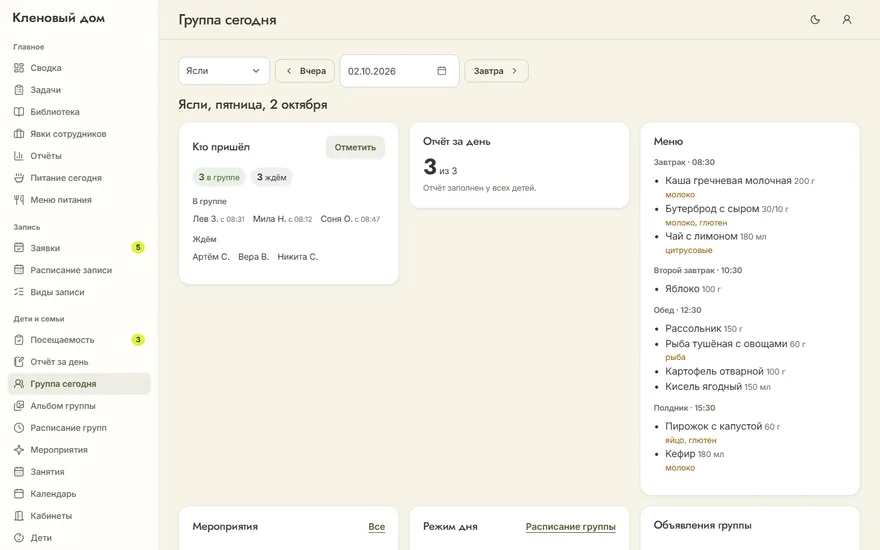Open Отчёты menu item
The width and height of the screenshot is (880, 550).
click(79, 155)
